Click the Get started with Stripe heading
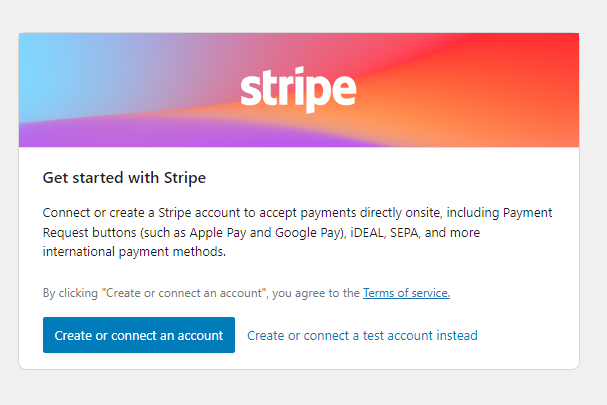This screenshot has height=405, width=607. click(x=124, y=178)
